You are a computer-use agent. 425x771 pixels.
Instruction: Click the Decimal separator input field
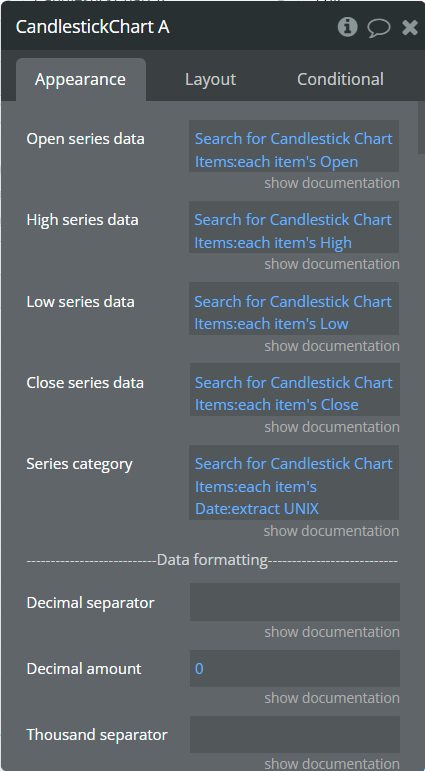(x=295, y=602)
